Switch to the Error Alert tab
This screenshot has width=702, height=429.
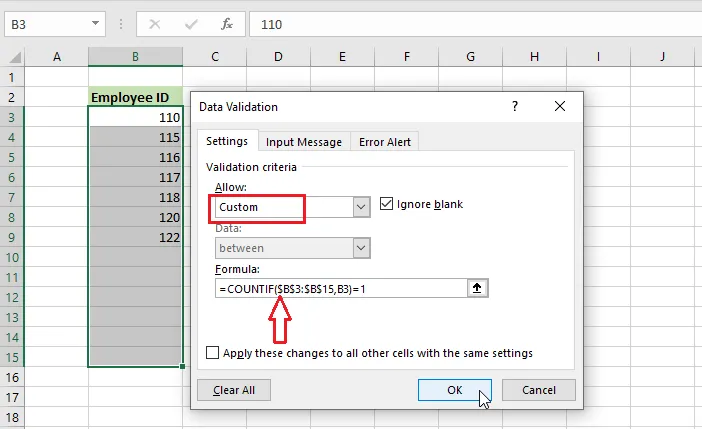pos(385,142)
